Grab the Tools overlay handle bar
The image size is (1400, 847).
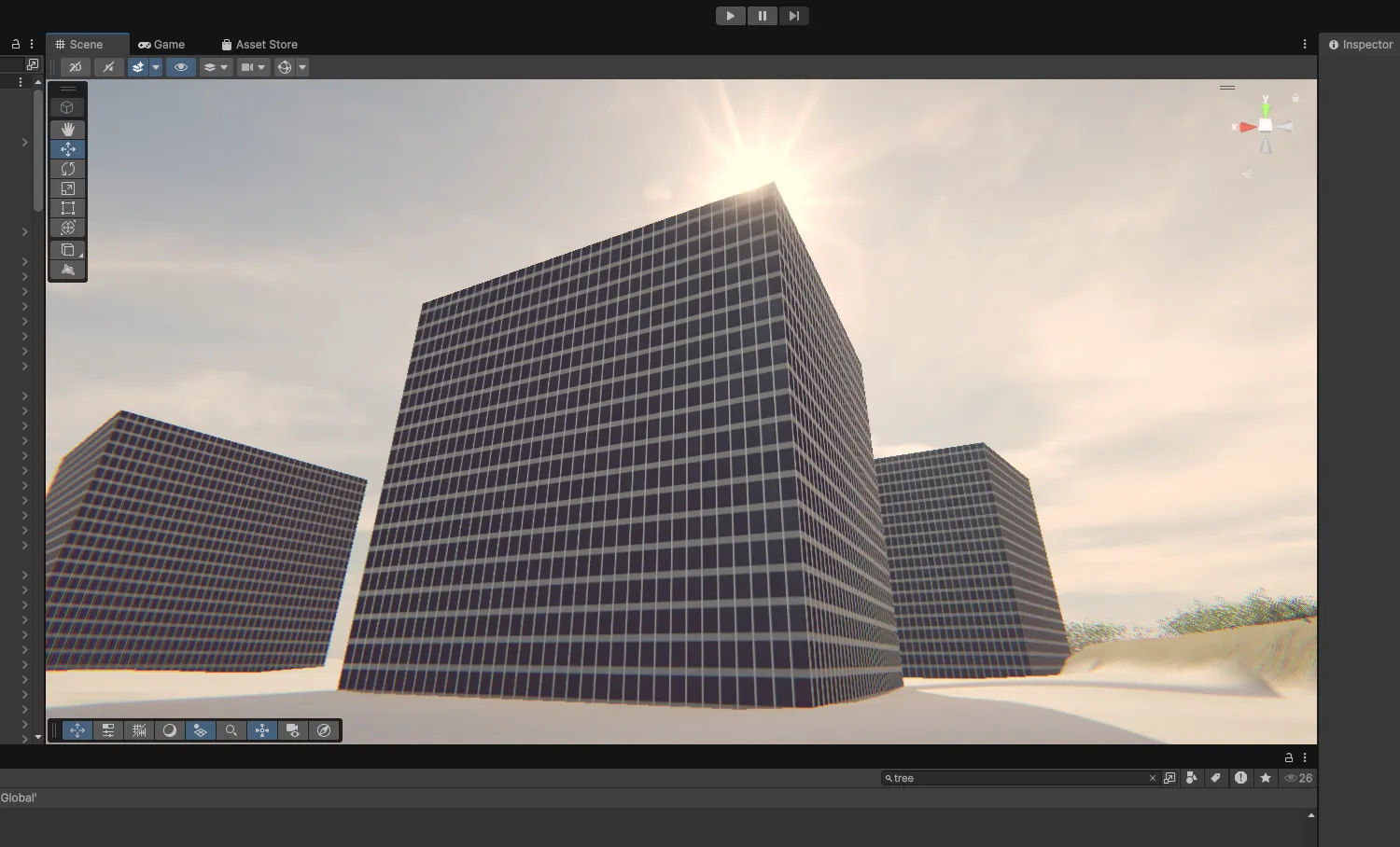pos(67,89)
